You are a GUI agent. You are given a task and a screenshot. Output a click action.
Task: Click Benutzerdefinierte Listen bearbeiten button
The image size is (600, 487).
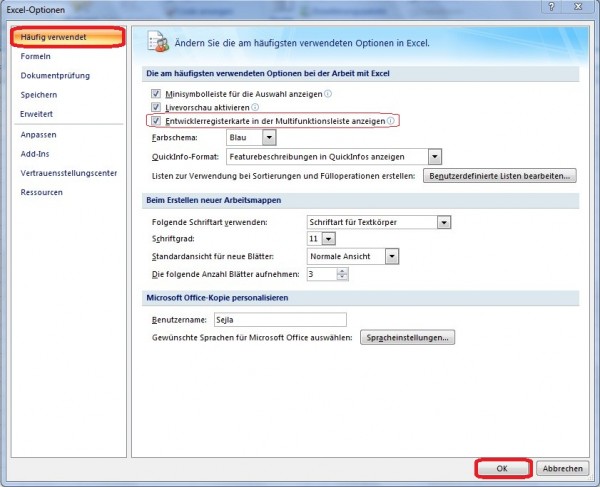499,176
